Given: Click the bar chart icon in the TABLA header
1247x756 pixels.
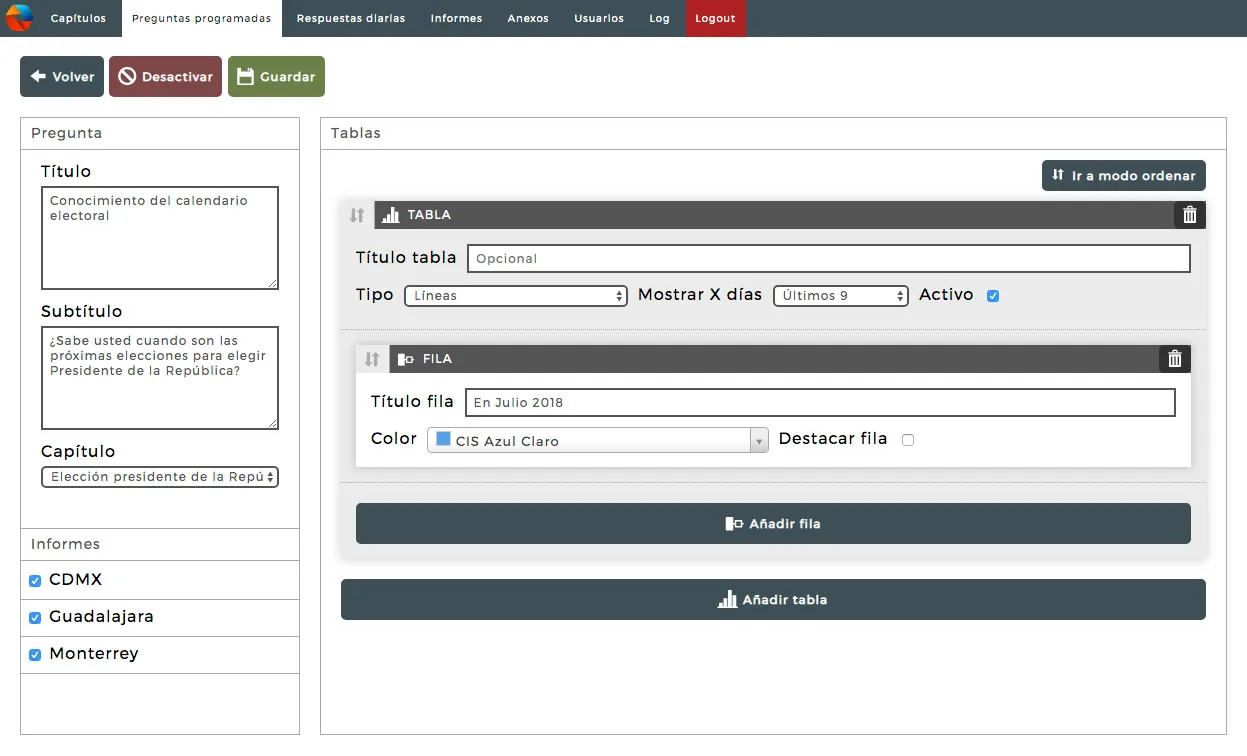Looking at the screenshot, I should 390,214.
